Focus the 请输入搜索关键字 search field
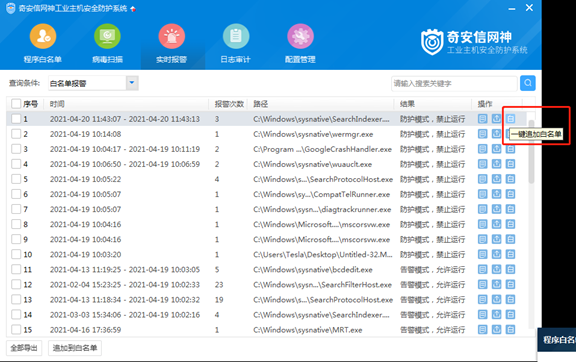The width and height of the screenshot is (576, 362). 454,83
